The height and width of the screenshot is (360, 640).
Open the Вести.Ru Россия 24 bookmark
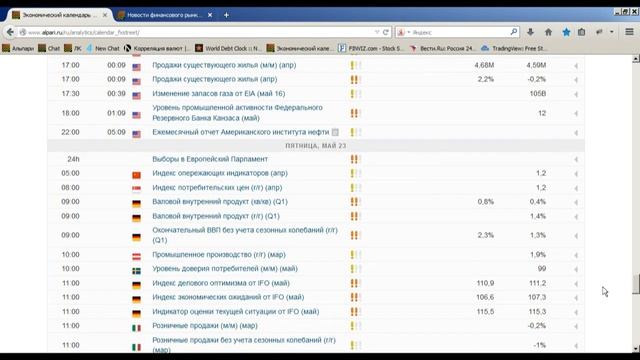tap(442, 48)
